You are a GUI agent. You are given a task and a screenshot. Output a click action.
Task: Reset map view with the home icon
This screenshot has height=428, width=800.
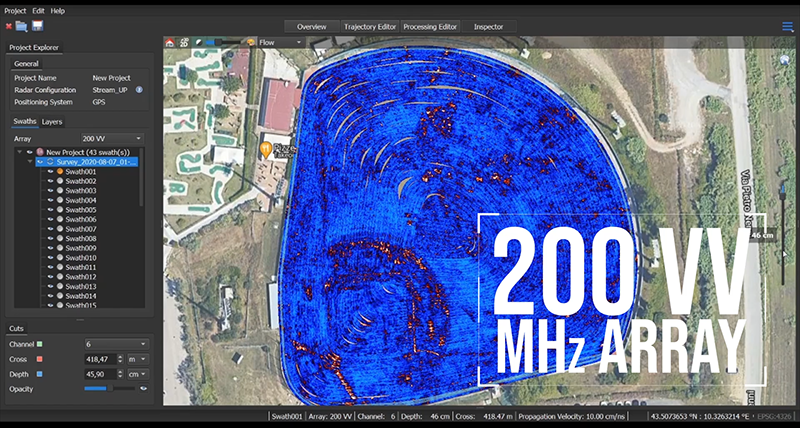click(170, 42)
